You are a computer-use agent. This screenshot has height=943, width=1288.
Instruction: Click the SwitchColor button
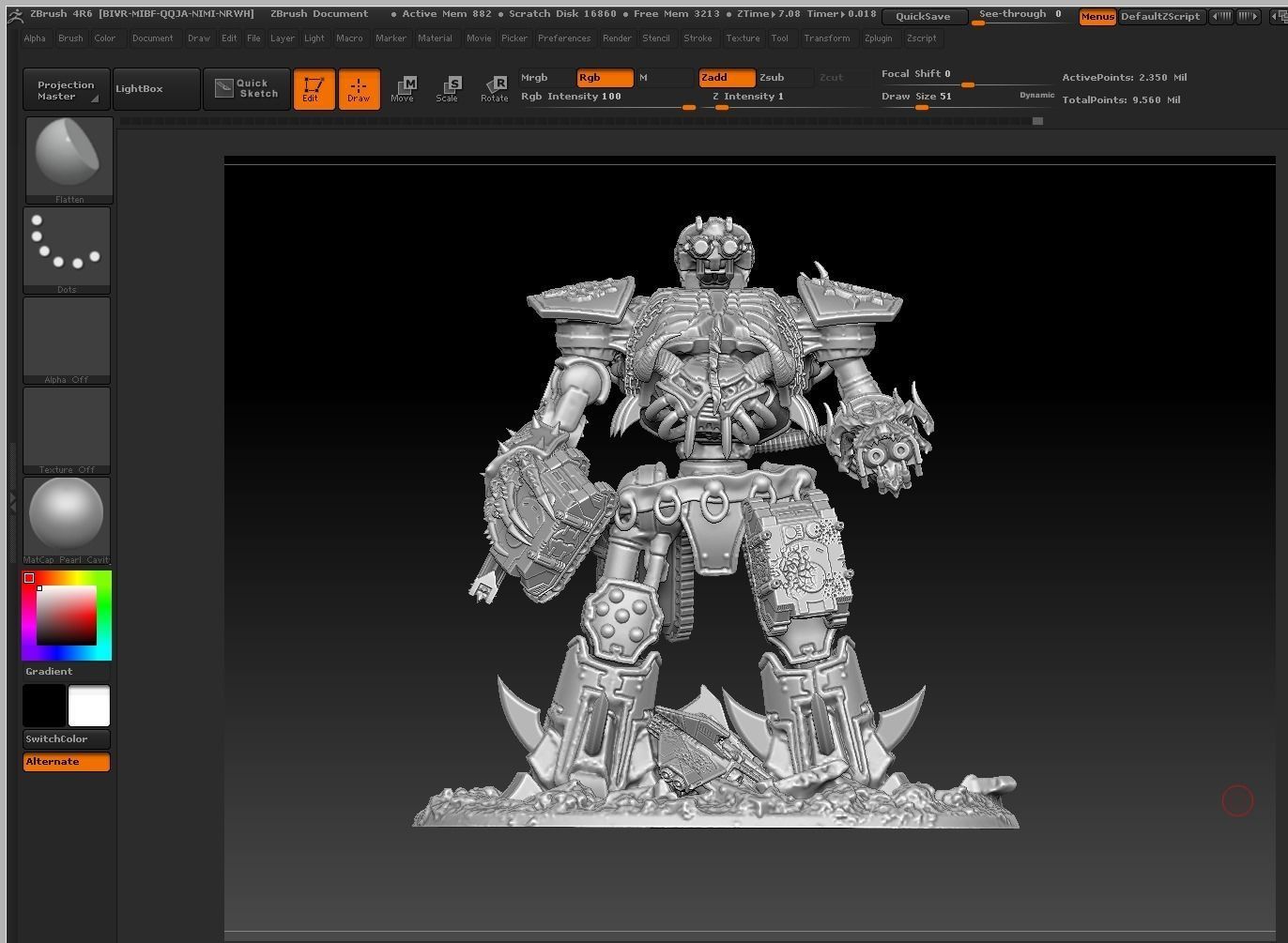point(67,739)
